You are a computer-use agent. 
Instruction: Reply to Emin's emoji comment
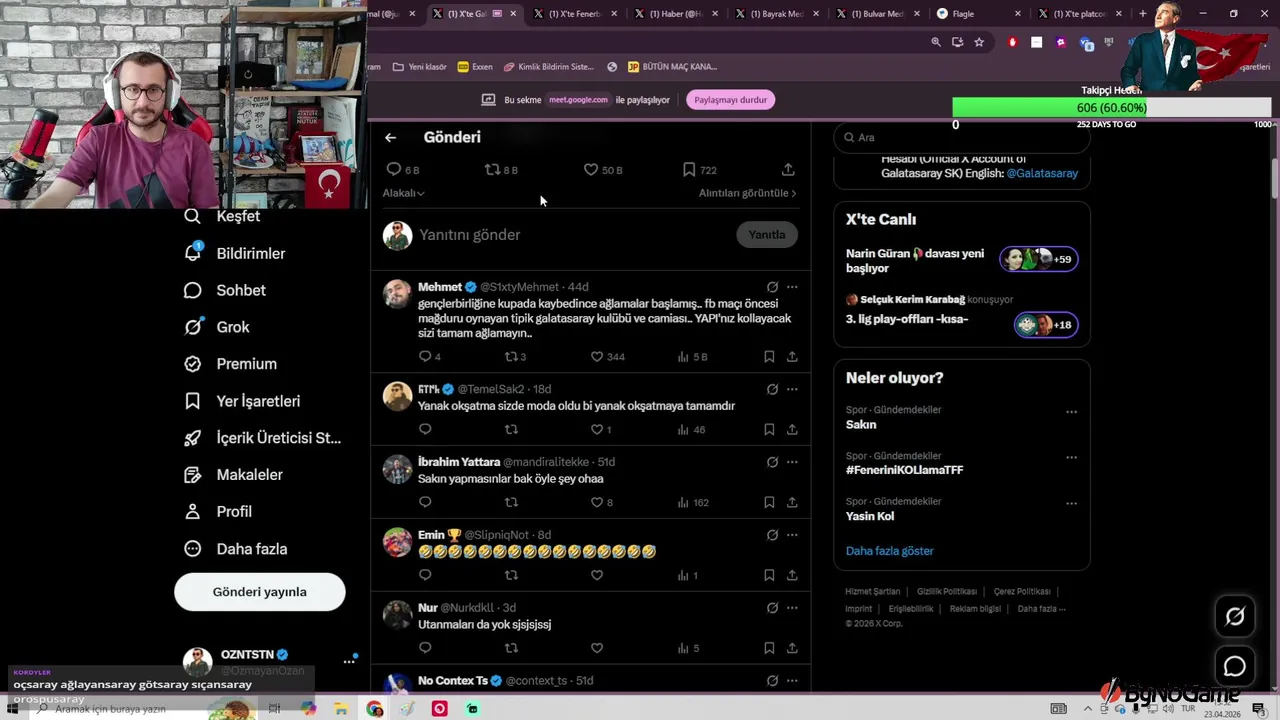[x=425, y=575]
